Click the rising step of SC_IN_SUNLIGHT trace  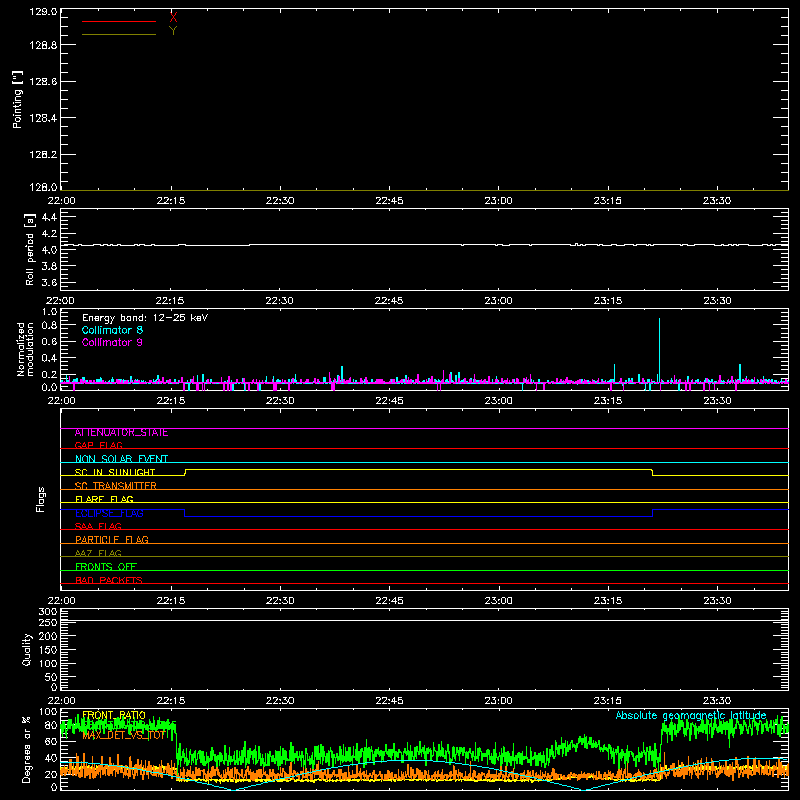click(x=185, y=472)
